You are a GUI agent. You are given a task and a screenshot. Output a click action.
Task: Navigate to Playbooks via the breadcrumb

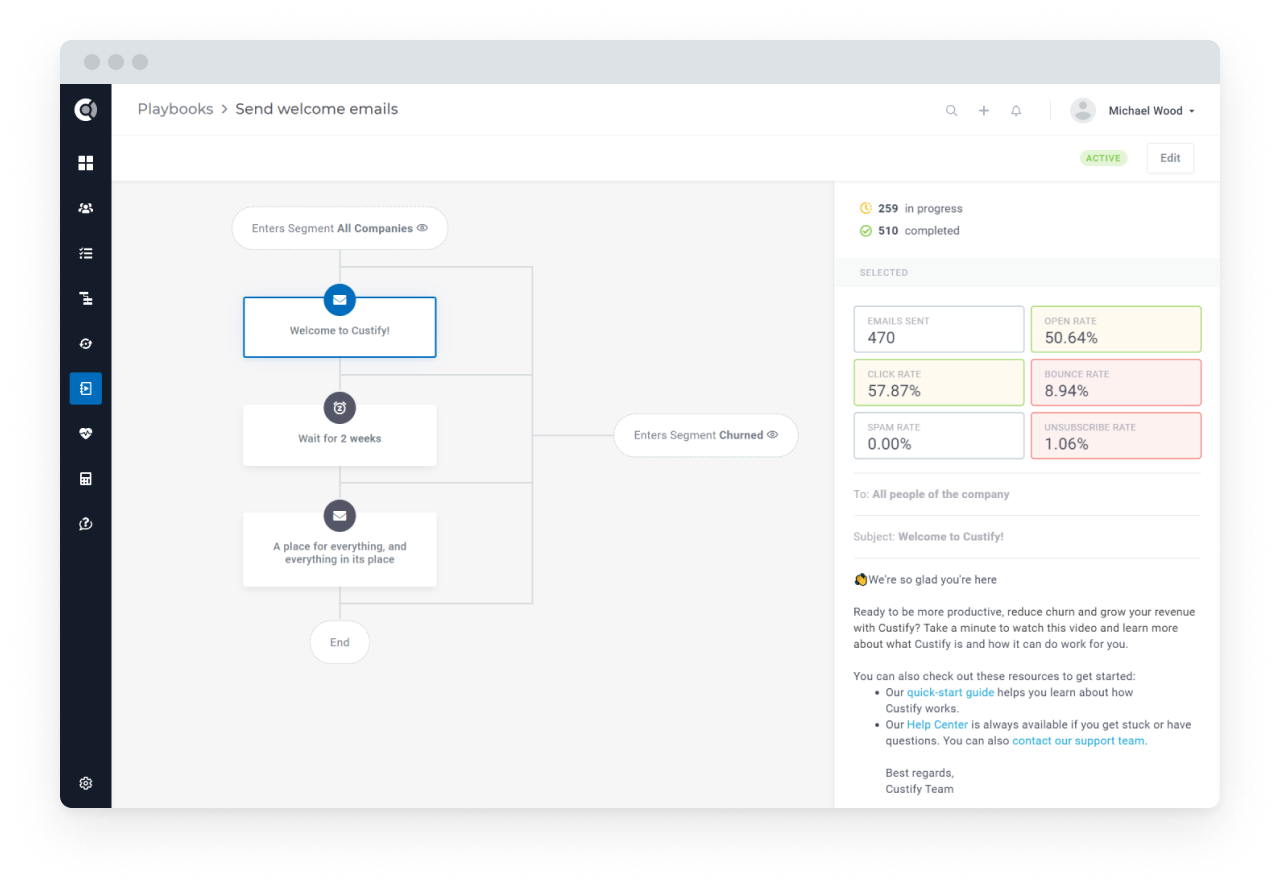pyautogui.click(x=175, y=109)
